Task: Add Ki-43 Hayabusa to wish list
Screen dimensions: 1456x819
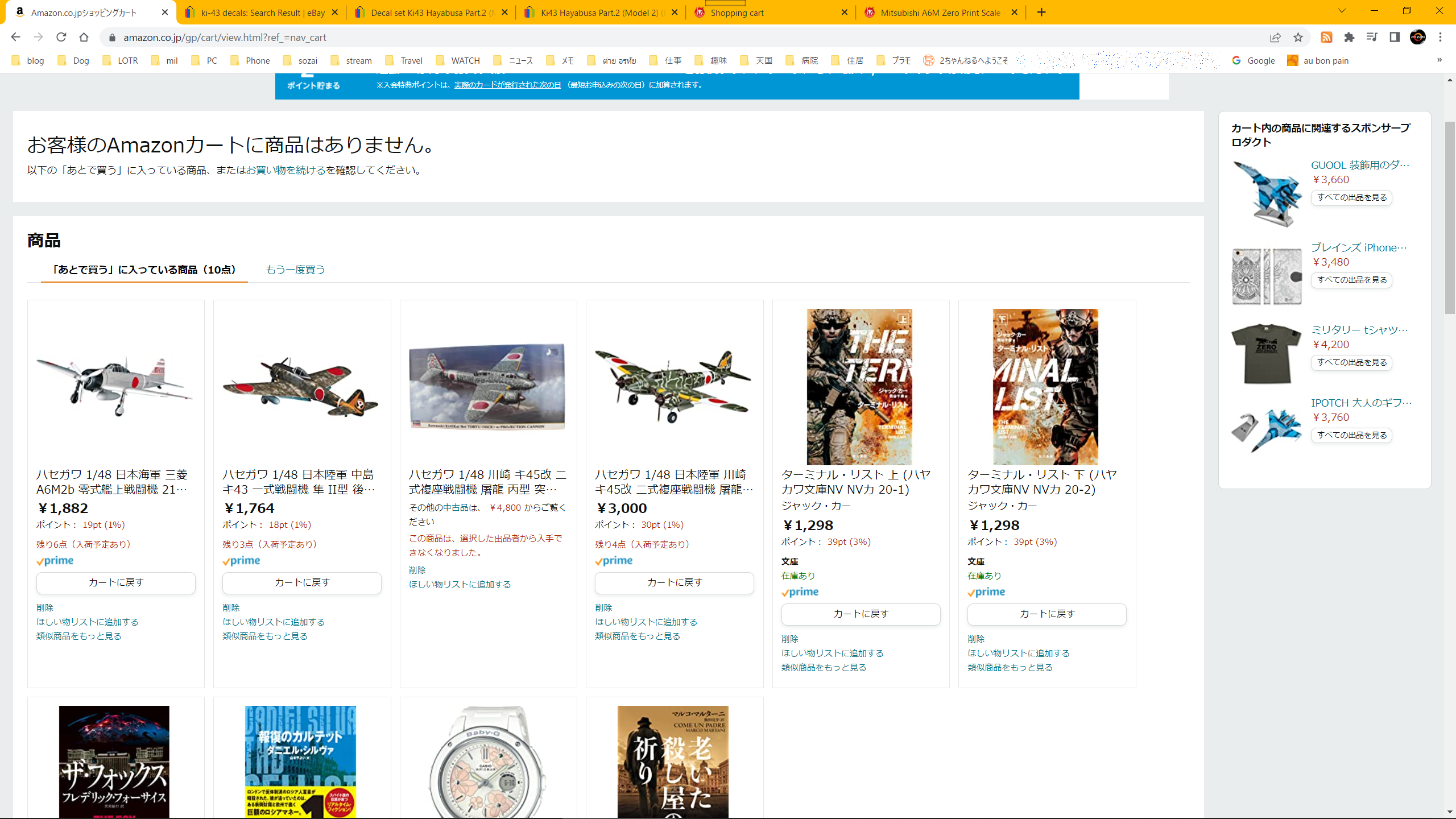Action: (274, 622)
